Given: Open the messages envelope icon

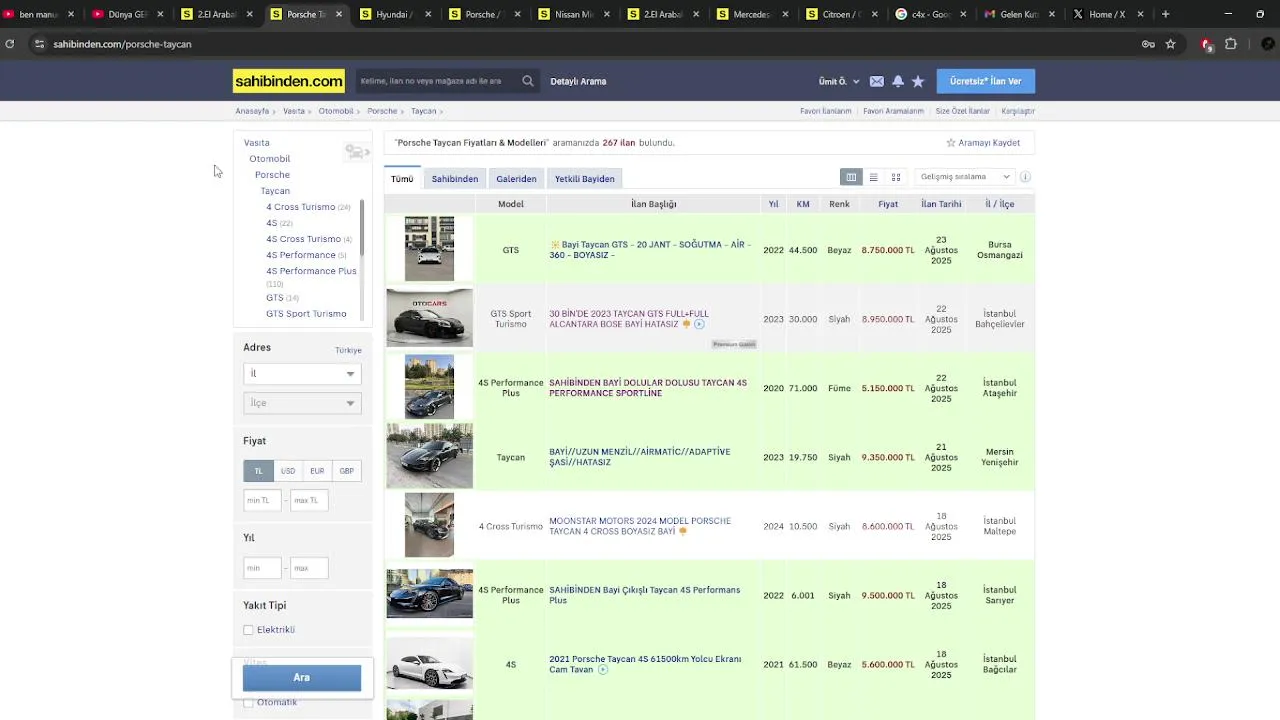Looking at the screenshot, I should tap(876, 81).
